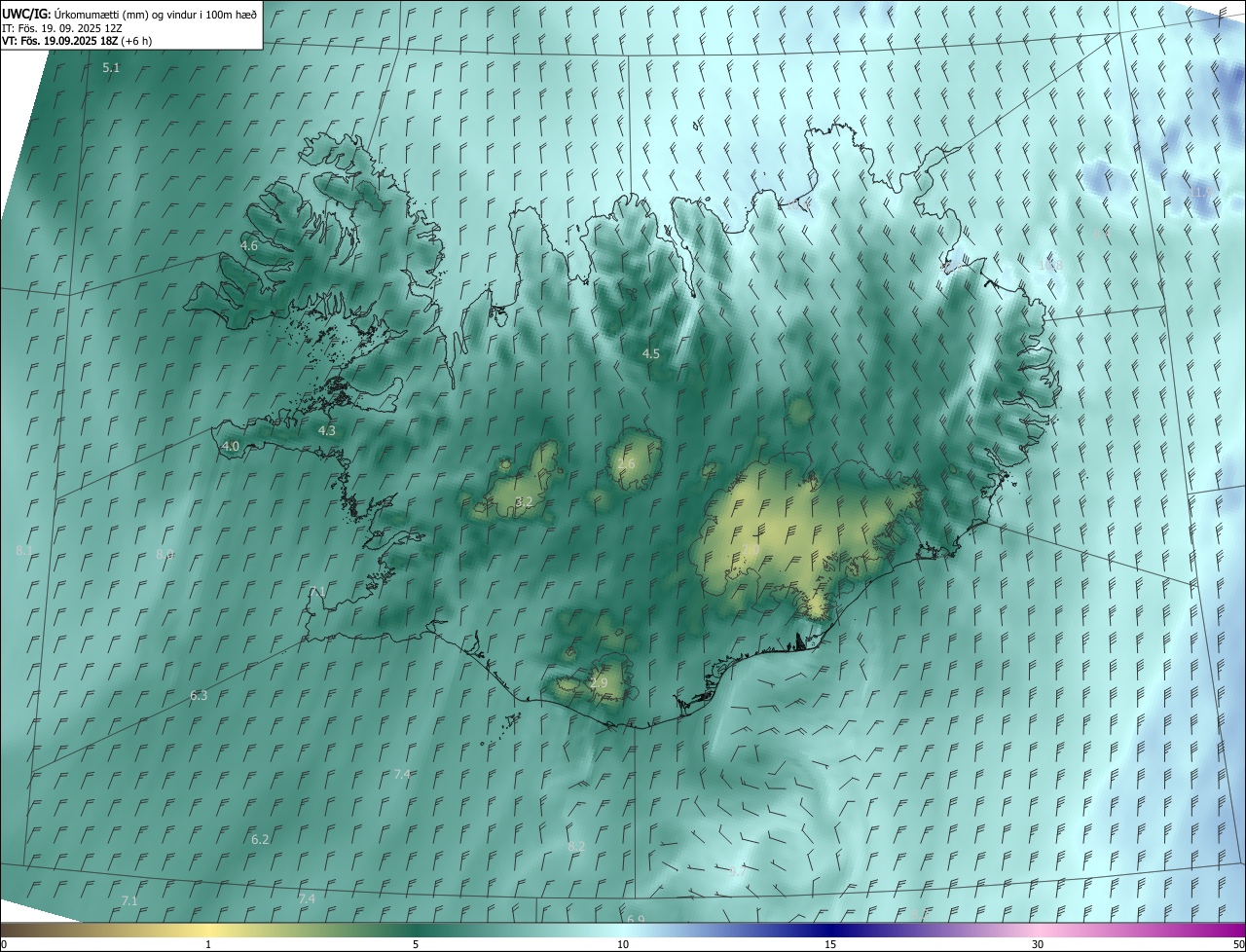Screen dimensions: 1246x952
Task: Click the 8.1 value label over the sea
Action: (x=24, y=551)
